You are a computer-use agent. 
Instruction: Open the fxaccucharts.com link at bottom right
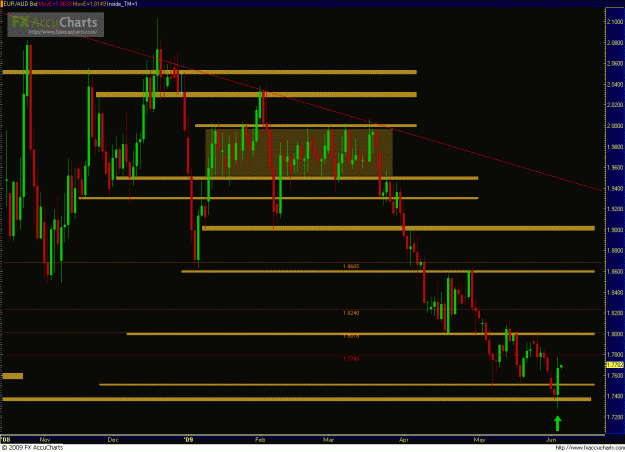point(589,448)
